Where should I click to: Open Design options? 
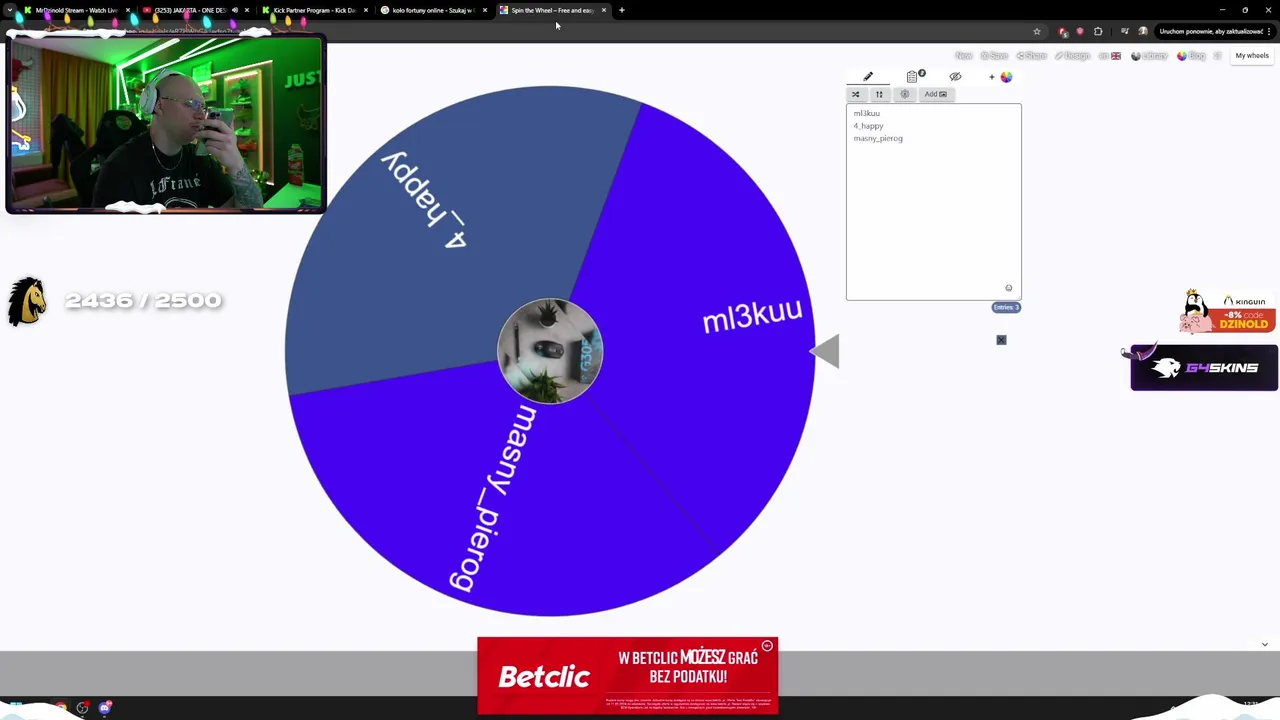click(1072, 56)
